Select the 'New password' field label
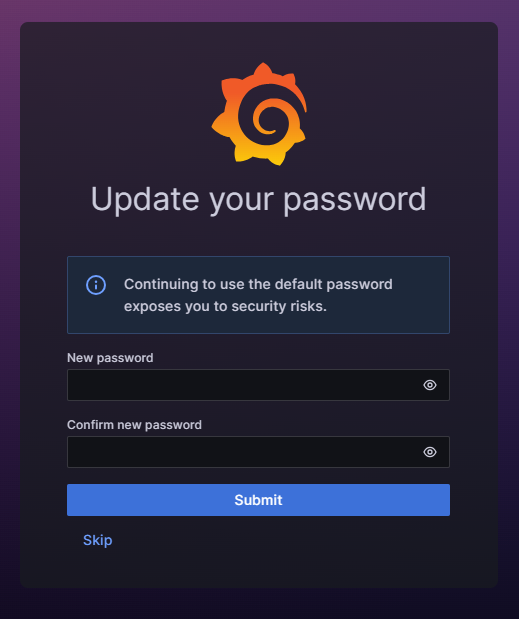Image resolution: width=519 pixels, height=619 pixels. click(110, 358)
